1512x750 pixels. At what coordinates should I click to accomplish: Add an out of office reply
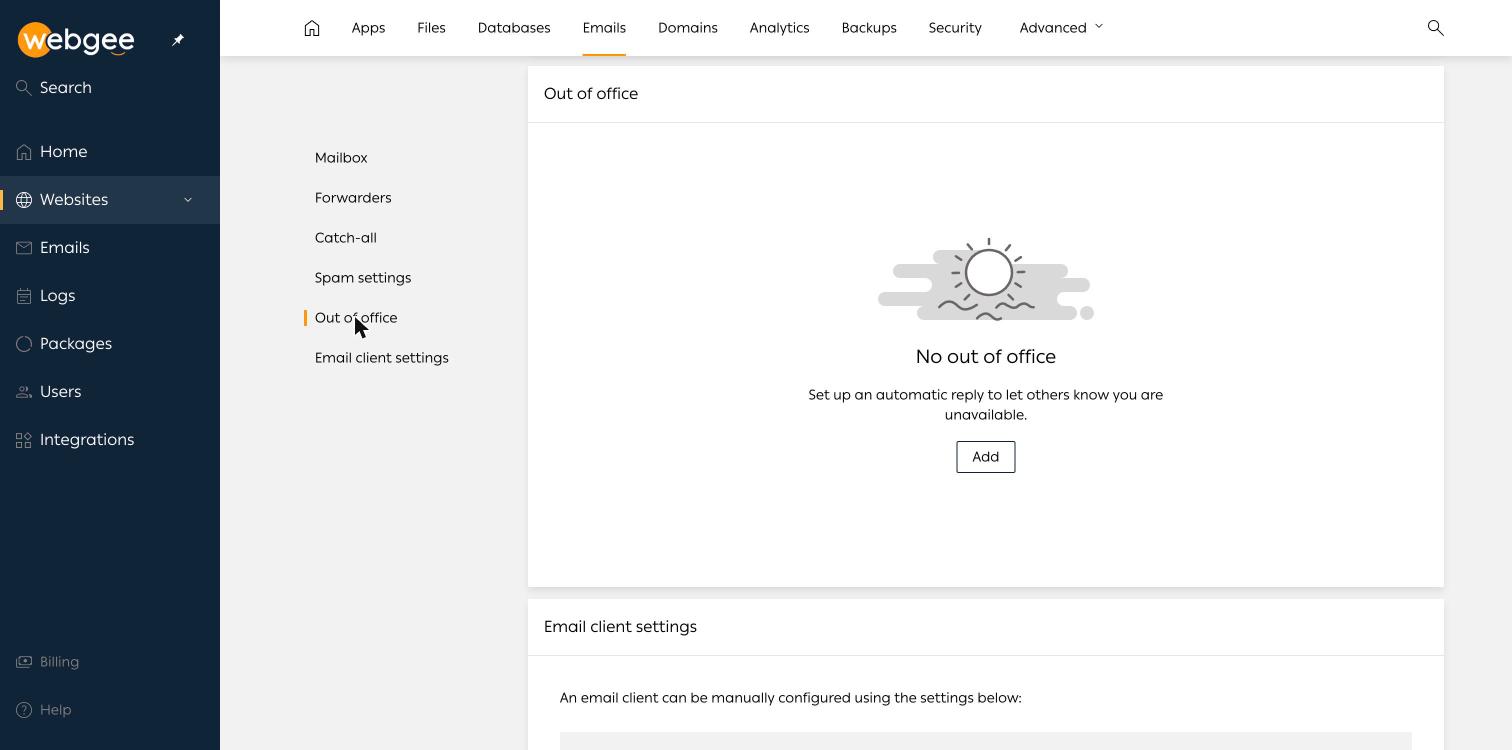[986, 457]
